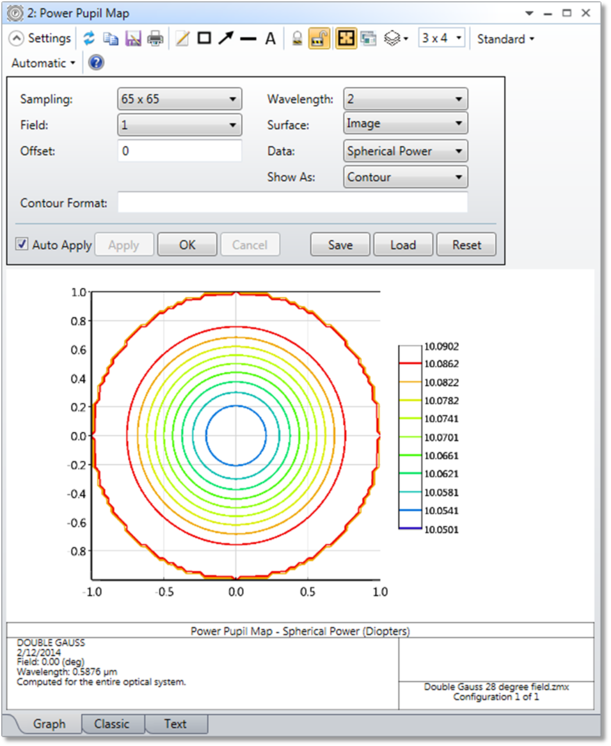Select the arrow drawing tool
The width and height of the screenshot is (611, 746).
pos(226,38)
